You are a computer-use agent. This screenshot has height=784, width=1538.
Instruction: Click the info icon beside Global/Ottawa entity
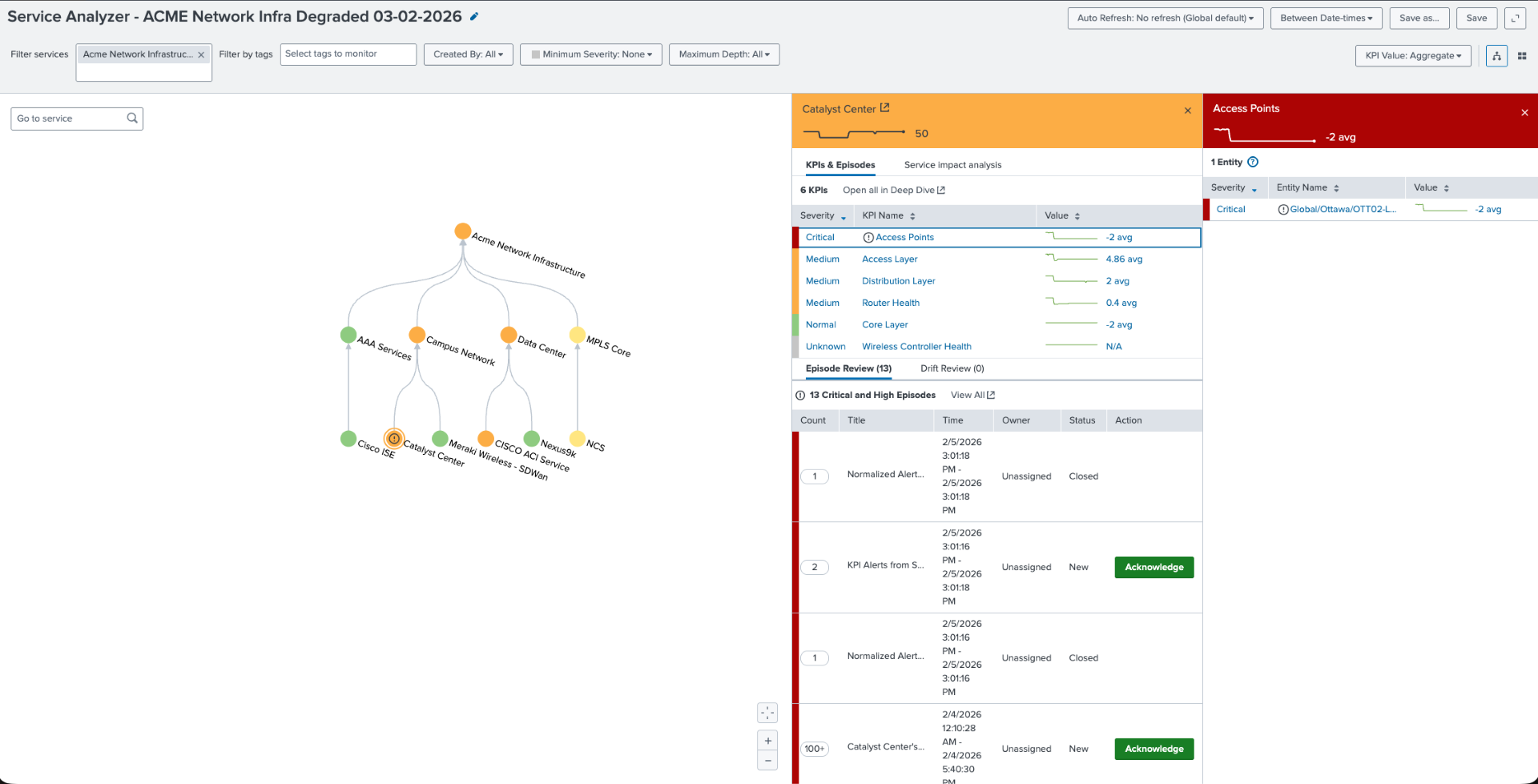[x=1283, y=210]
